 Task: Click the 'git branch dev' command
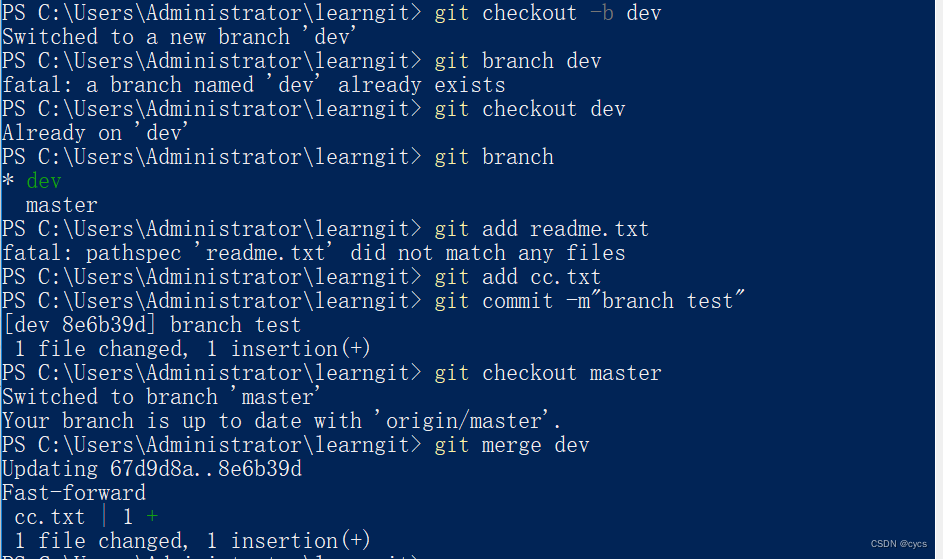(517, 61)
